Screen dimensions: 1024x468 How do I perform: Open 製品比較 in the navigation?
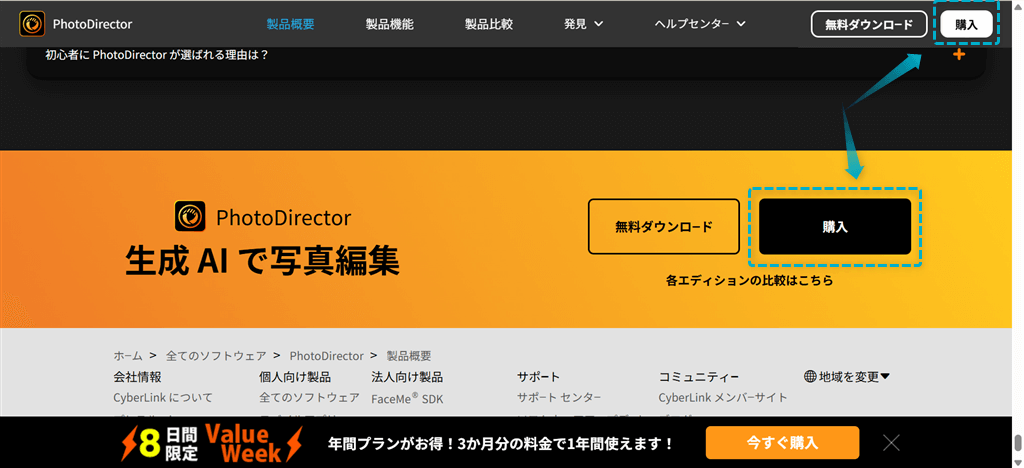pyautogui.click(x=489, y=25)
